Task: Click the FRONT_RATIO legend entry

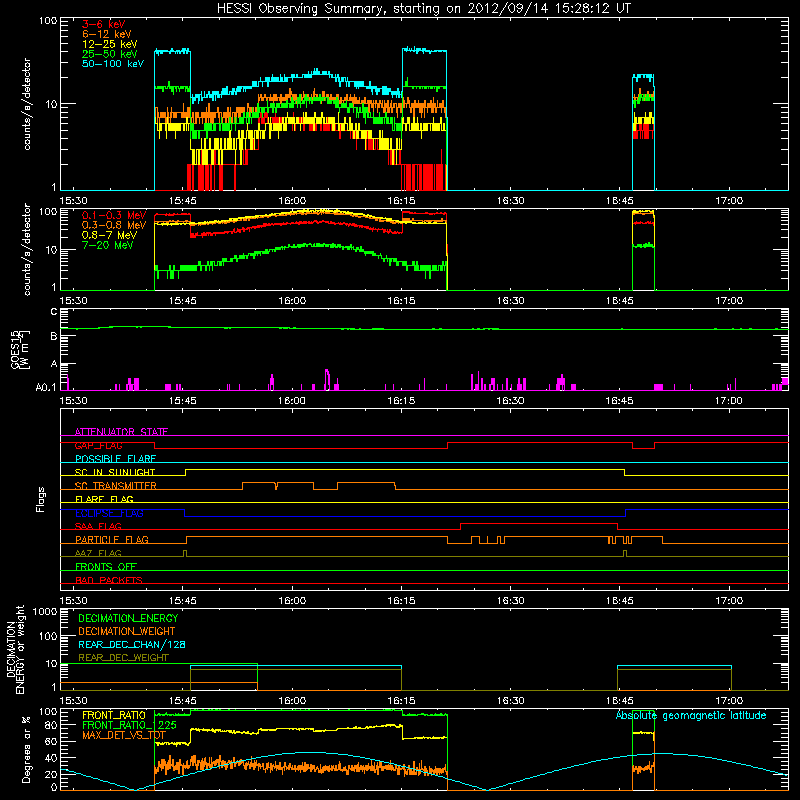Action: [114, 715]
